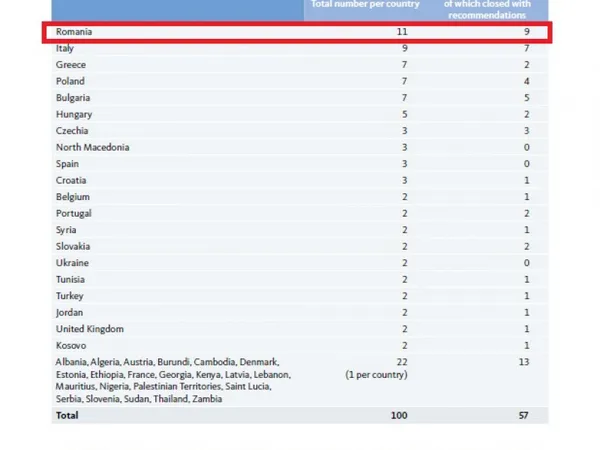600x450 pixels.
Task: Click the Belgium country entry
Action: [72, 197]
